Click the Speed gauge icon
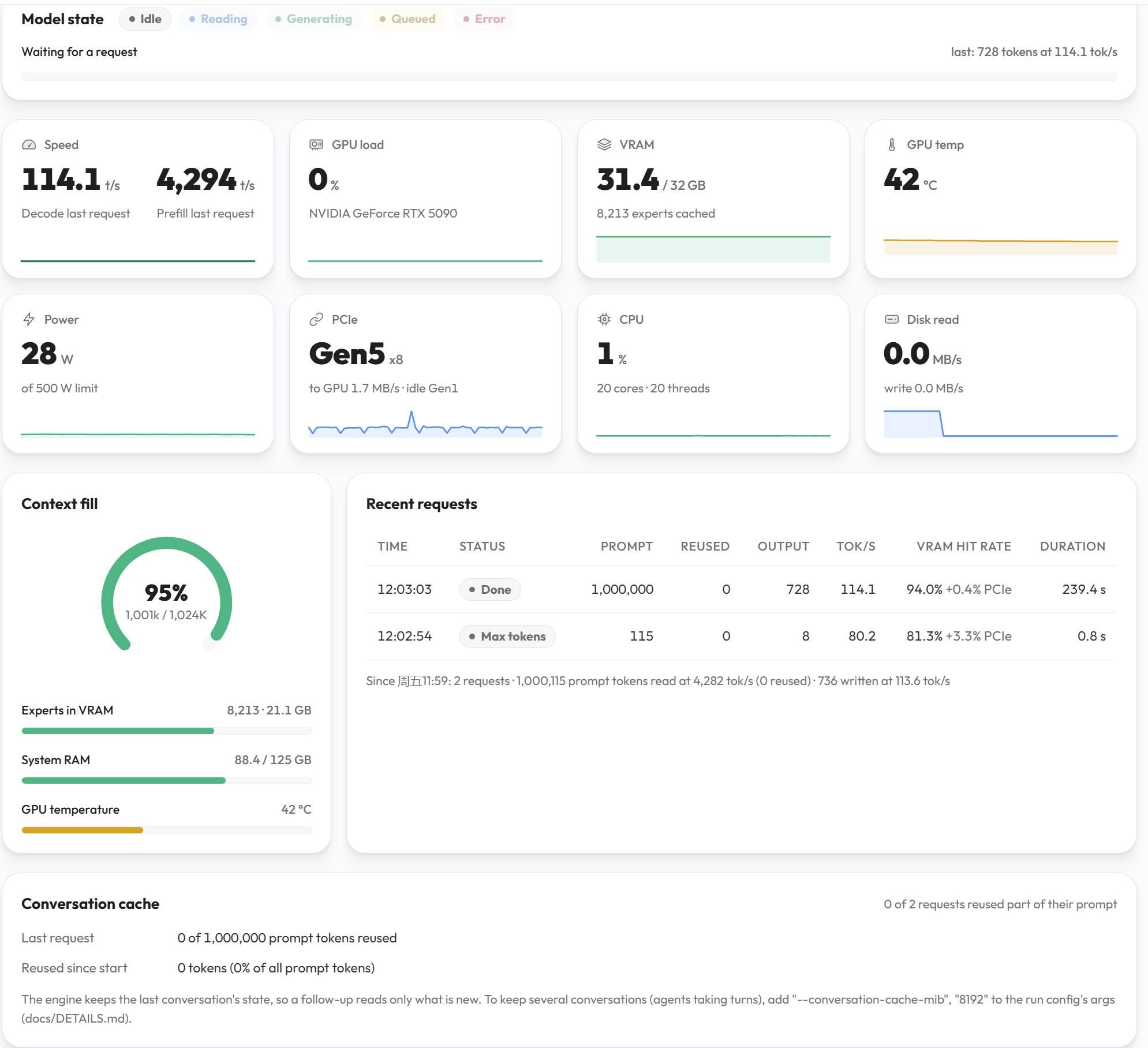The width and height of the screenshot is (1148, 1048). pyautogui.click(x=29, y=145)
